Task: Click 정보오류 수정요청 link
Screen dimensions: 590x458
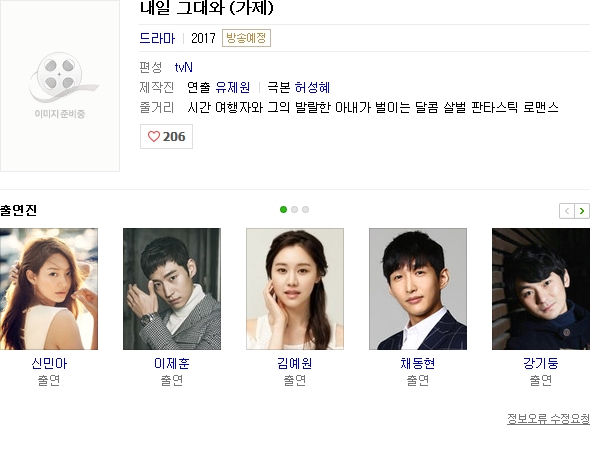Action: coord(548,418)
